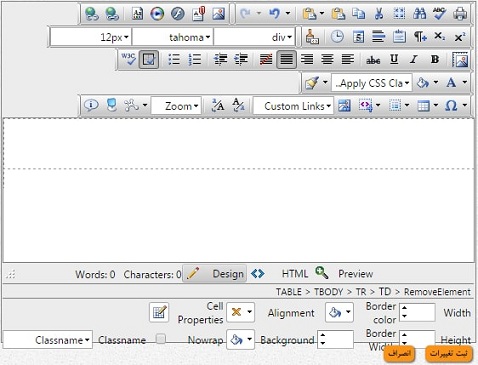Open the Apply CSS Class dropdown
Image resolution: width=478 pixels, height=365 pixels.
(372, 83)
